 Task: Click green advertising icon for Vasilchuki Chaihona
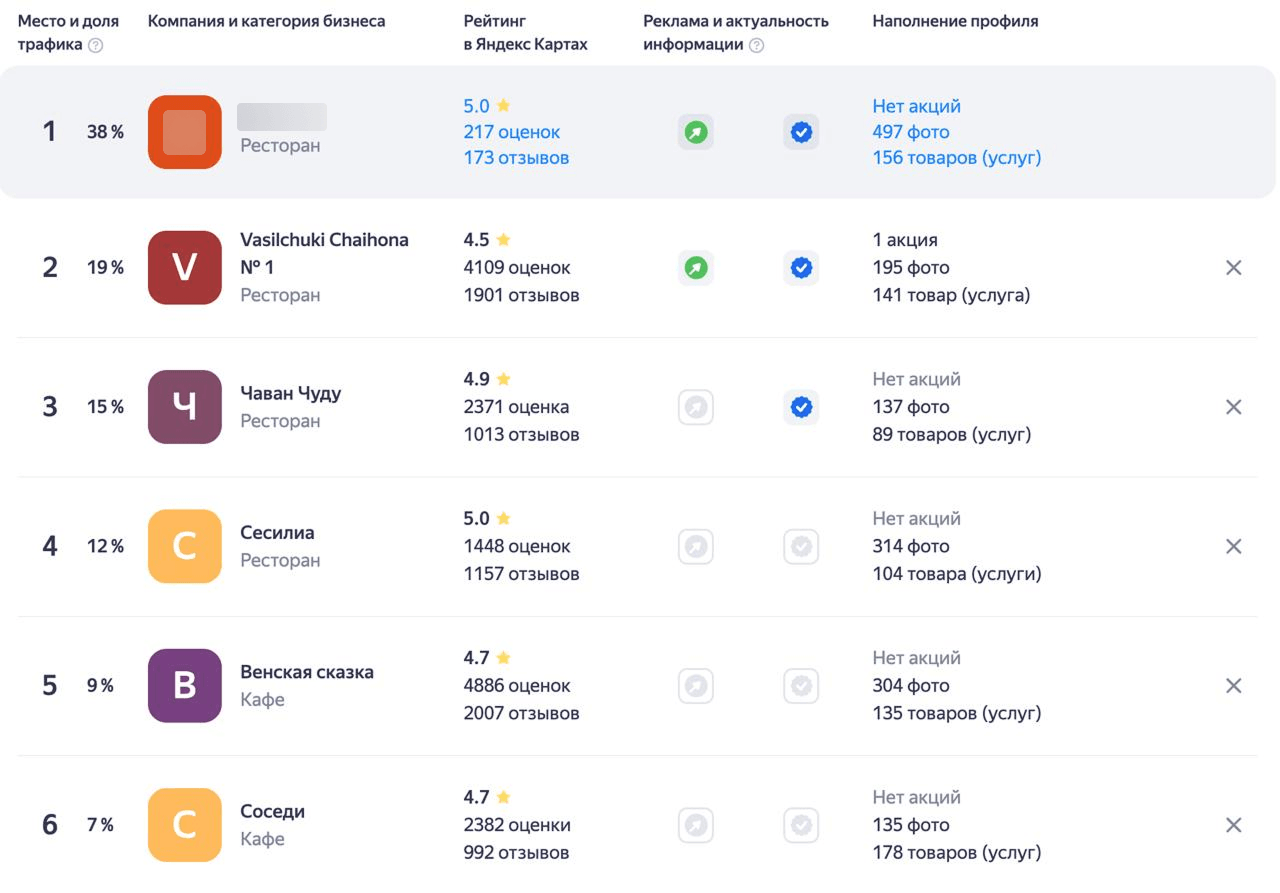696,268
